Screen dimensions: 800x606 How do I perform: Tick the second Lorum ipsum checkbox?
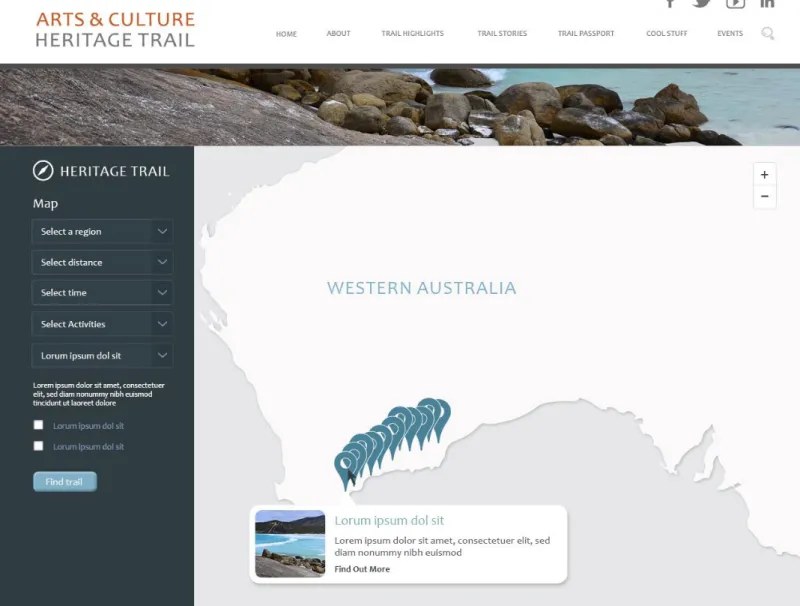click(38, 446)
